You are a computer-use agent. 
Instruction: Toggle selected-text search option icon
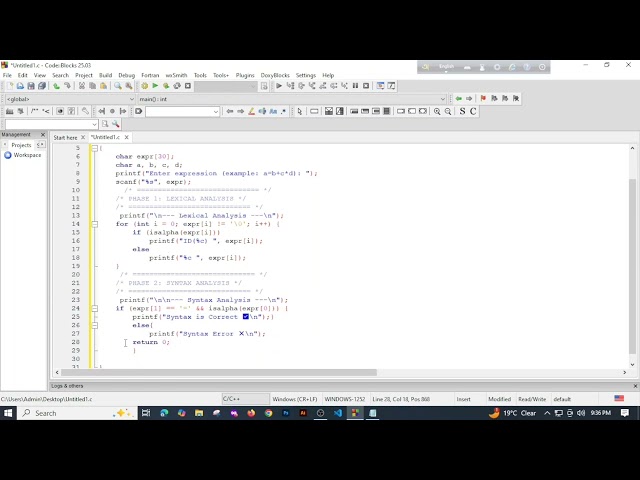pos(262,111)
